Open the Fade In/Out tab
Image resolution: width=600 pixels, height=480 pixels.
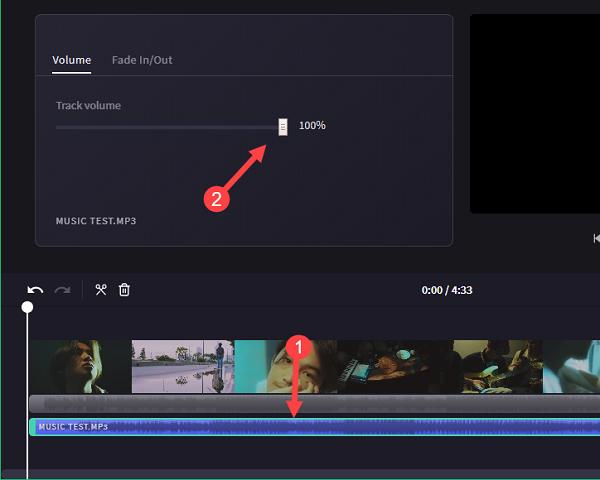point(142,60)
